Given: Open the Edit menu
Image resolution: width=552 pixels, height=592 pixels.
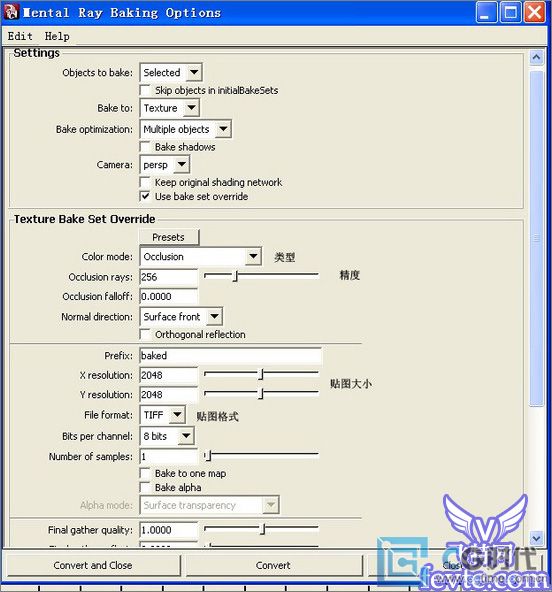Looking at the screenshot, I should point(20,36).
